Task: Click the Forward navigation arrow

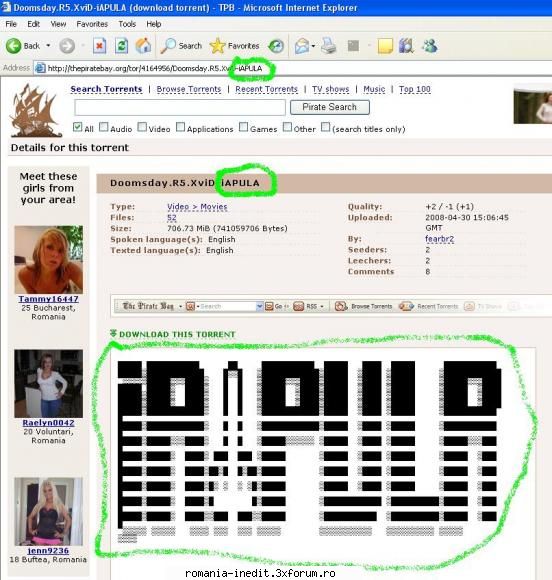Action: [67, 46]
